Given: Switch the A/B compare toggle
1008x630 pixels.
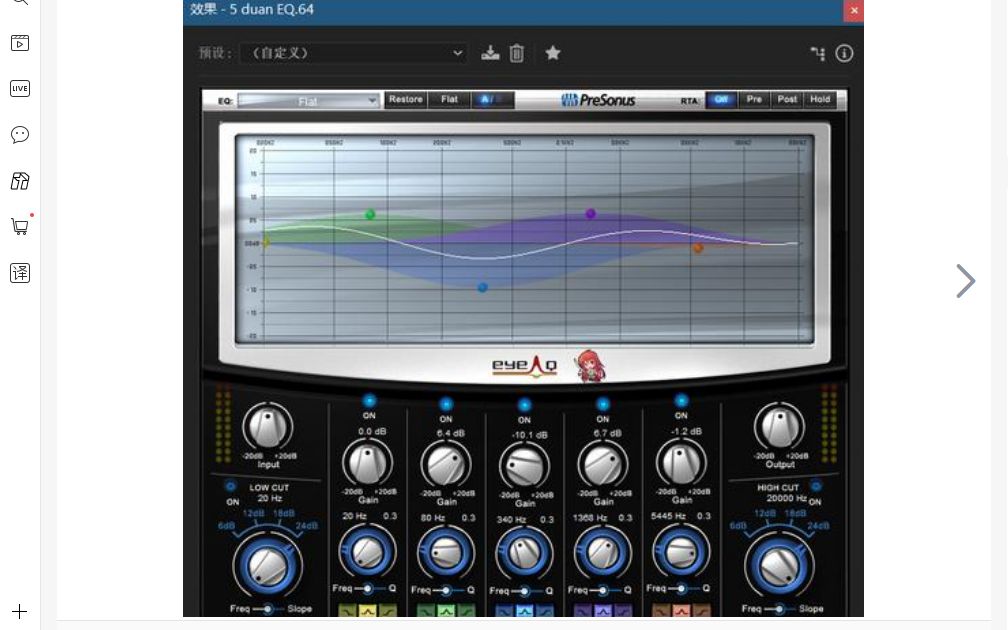Looking at the screenshot, I should coord(493,100).
